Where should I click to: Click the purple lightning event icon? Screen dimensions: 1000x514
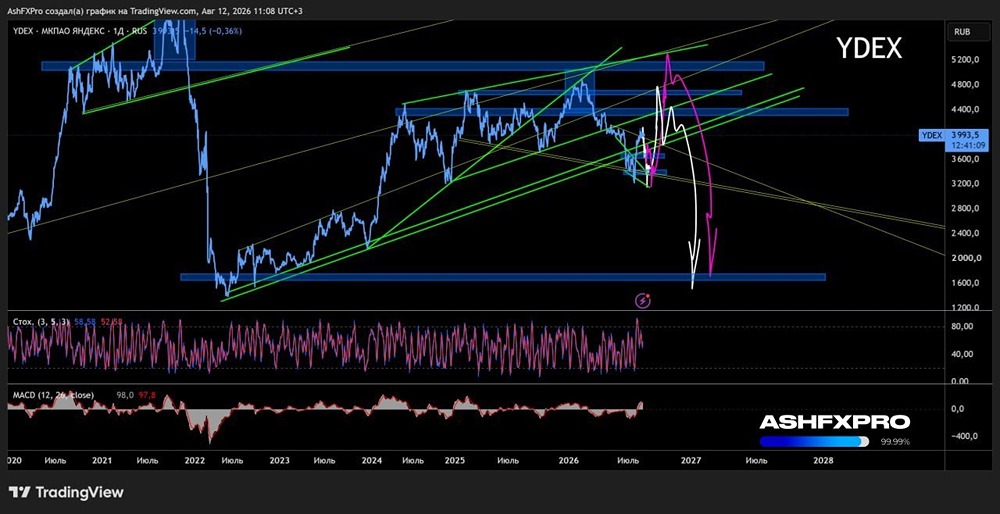pyautogui.click(x=644, y=300)
